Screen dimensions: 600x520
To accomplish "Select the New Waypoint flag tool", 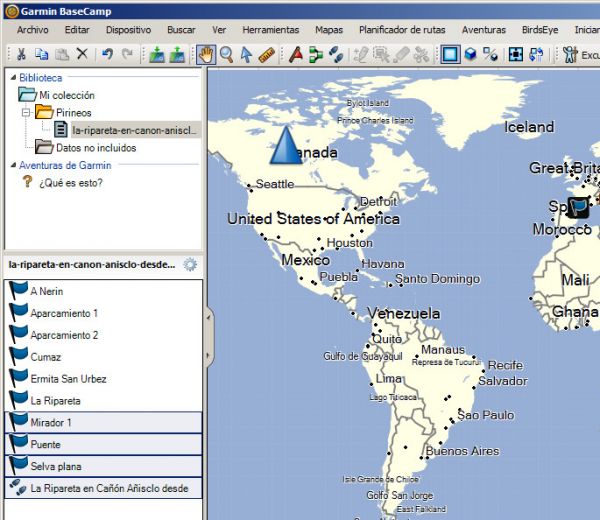I will (296, 55).
